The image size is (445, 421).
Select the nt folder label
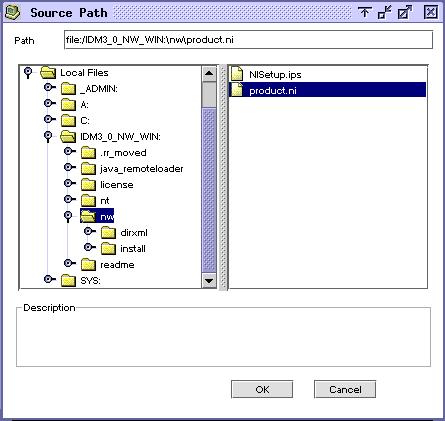click(105, 200)
